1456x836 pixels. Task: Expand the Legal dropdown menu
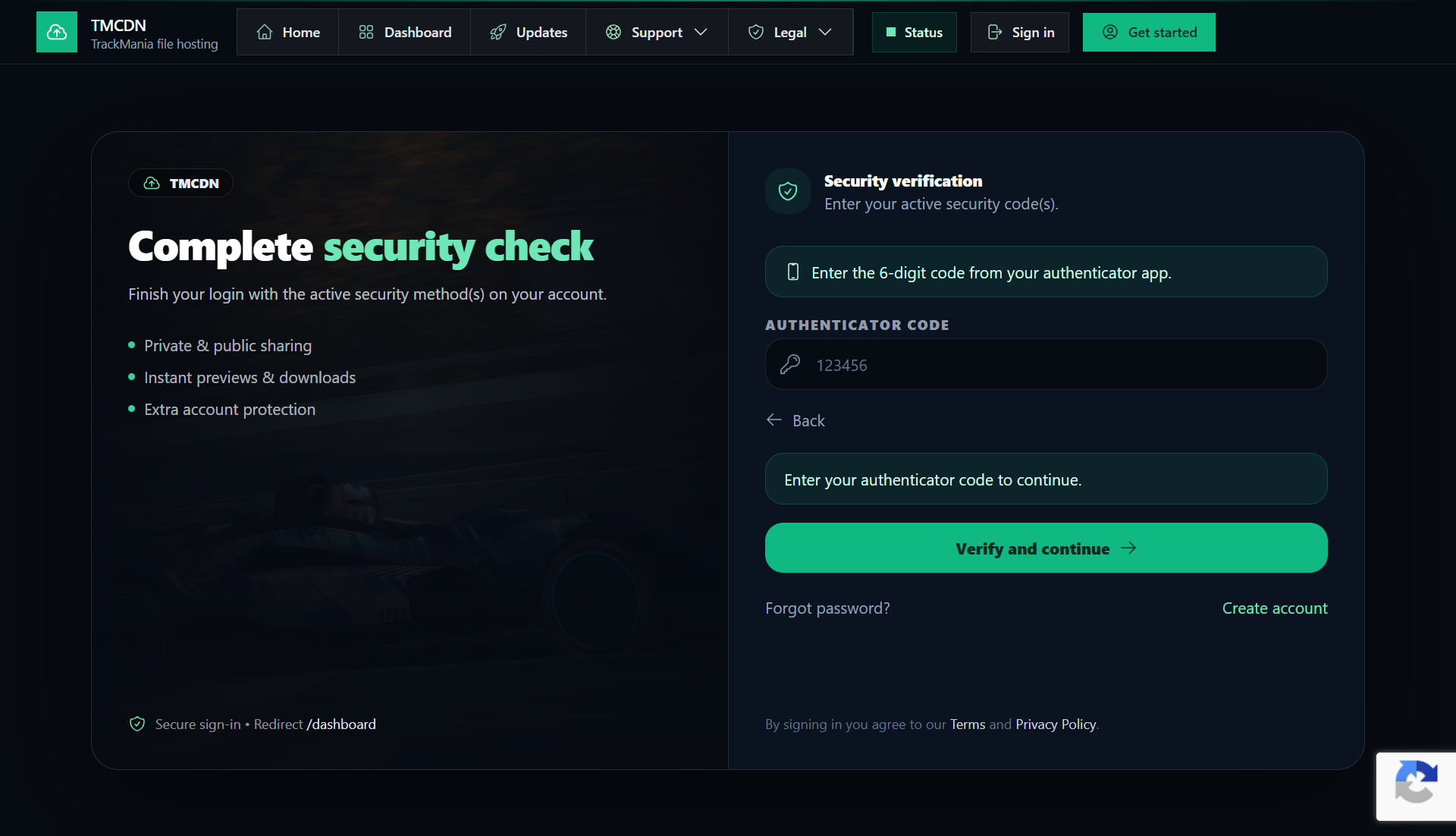790,33
